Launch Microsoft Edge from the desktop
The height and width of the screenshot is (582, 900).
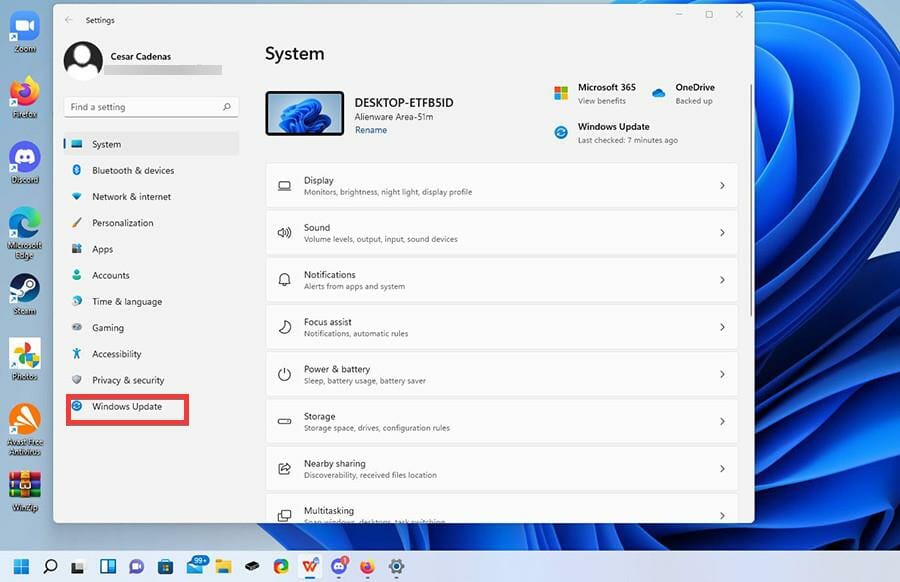tap(25, 234)
